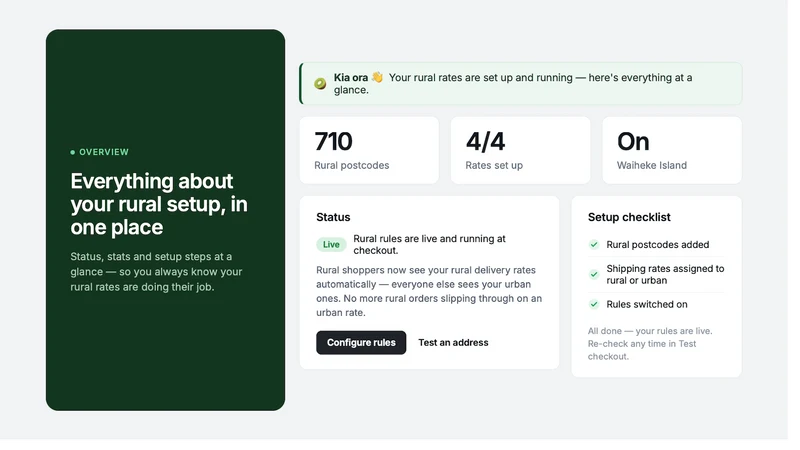Click the Setup checklist heading
Screen dimensions: 800x450
pos(629,217)
